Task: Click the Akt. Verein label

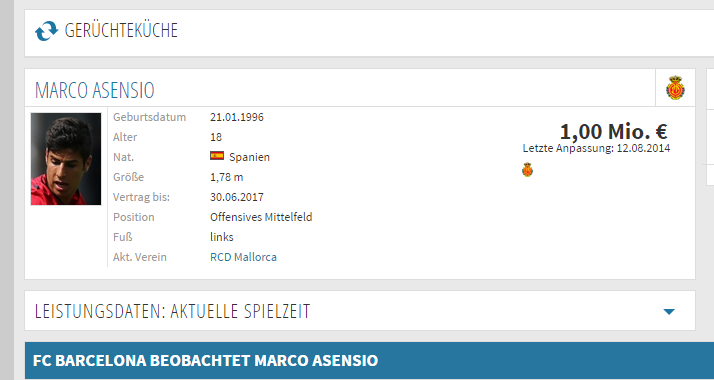Action: [x=140, y=257]
